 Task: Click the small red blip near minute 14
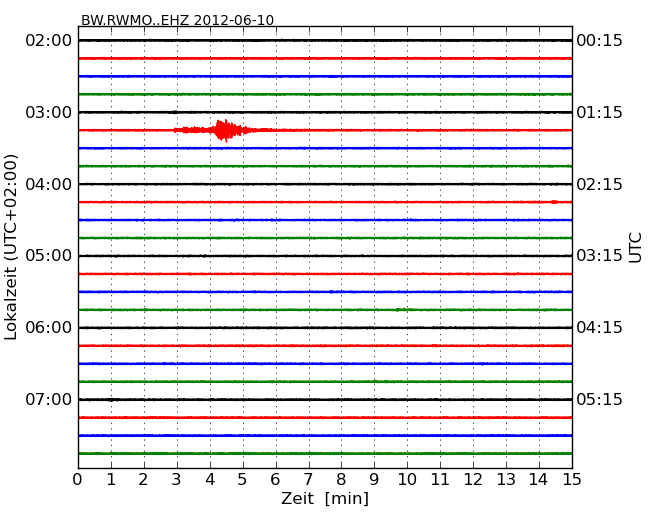[x=554, y=202]
